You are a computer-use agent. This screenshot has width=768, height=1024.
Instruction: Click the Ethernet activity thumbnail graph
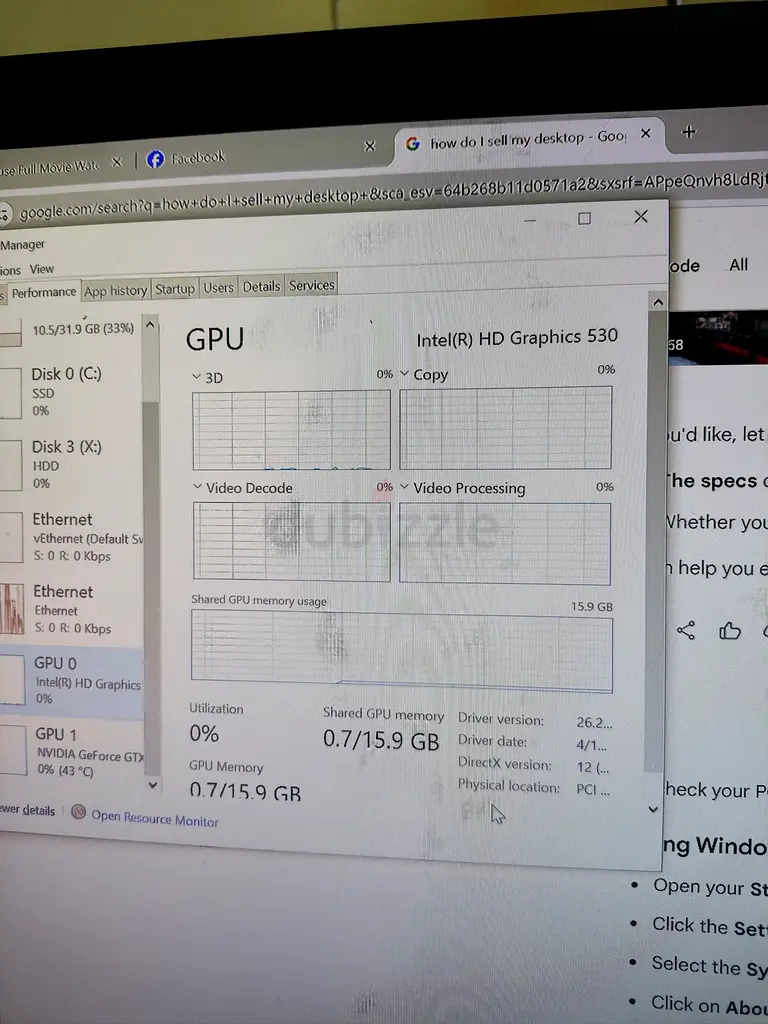(12, 609)
